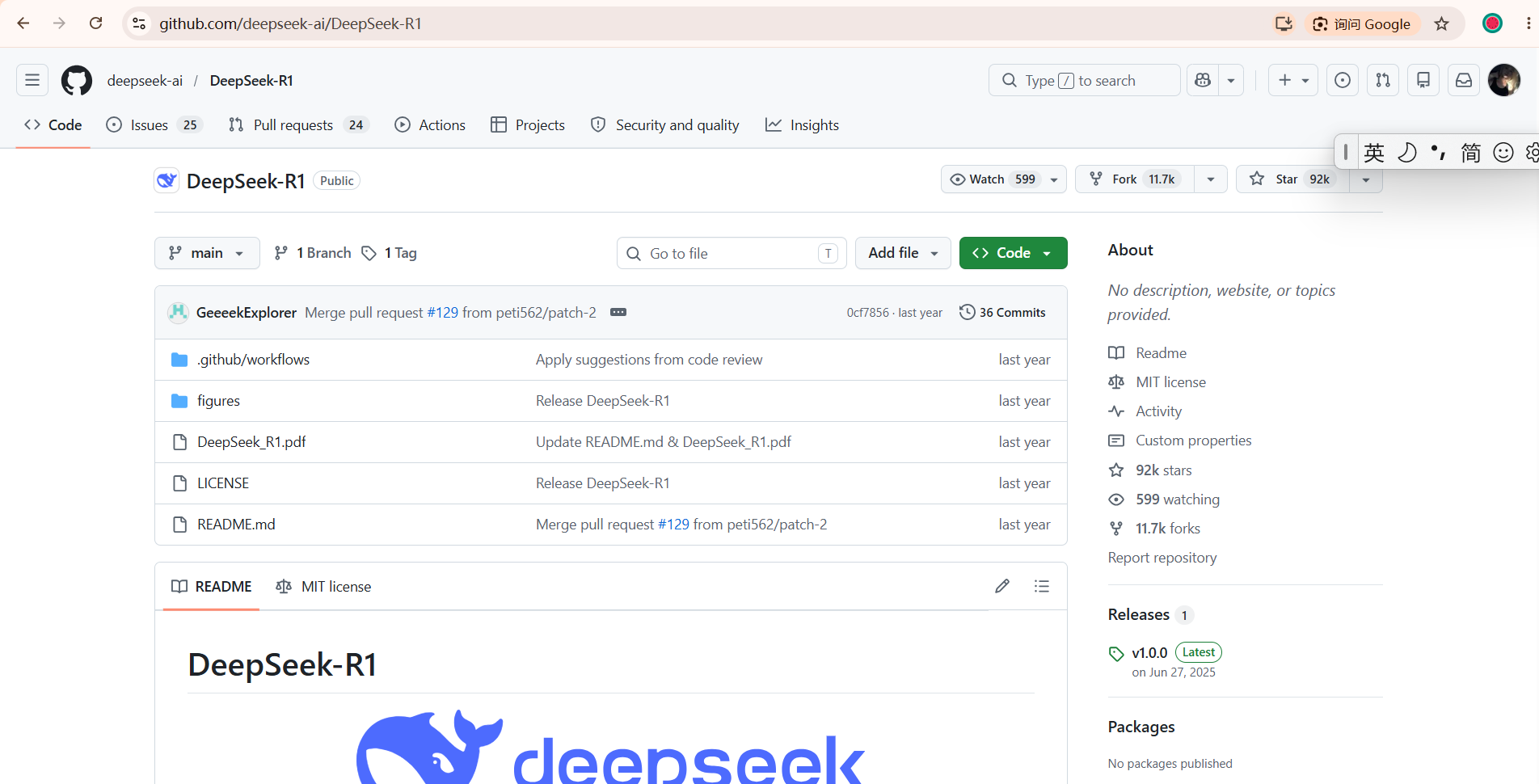Click the Type / to search box
Viewport: 1539px width, 784px height.
coord(1084,80)
